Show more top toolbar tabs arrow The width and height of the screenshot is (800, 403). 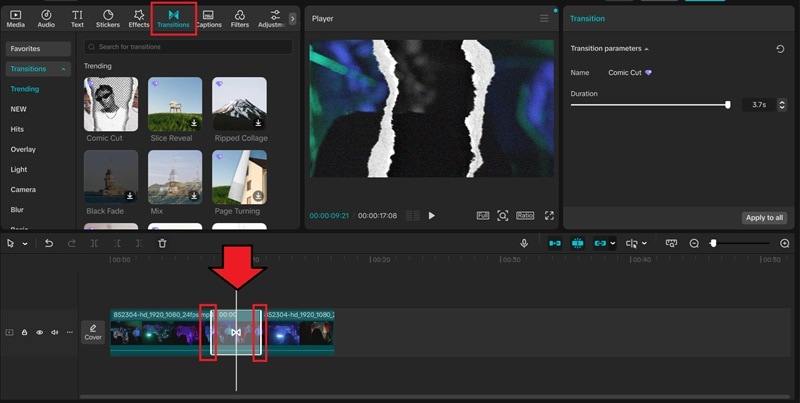tap(292, 19)
